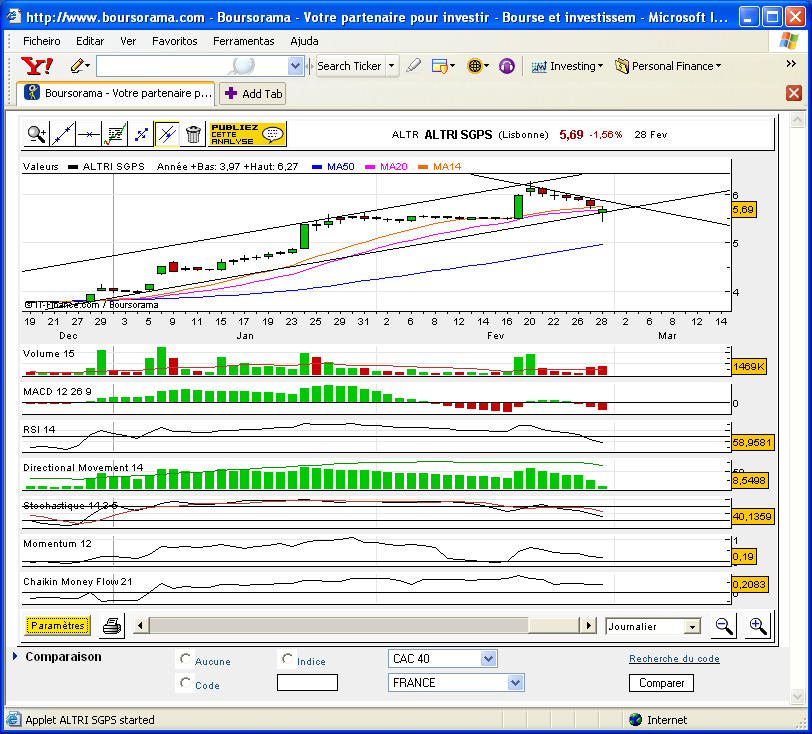Click the MA50 blue legend swatch
The width and height of the screenshot is (812, 734).
317,167
